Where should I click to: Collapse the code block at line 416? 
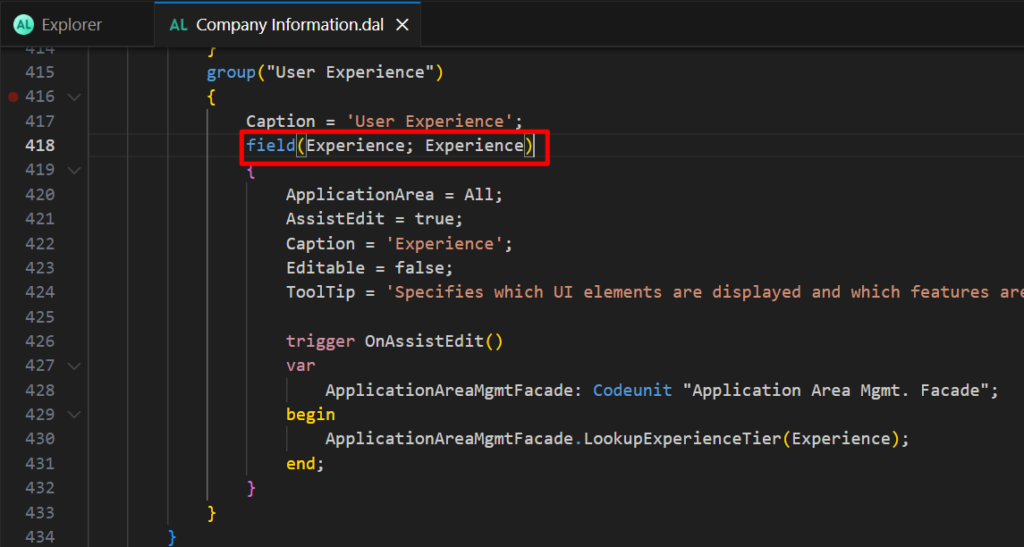pyautogui.click(x=74, y=97)
